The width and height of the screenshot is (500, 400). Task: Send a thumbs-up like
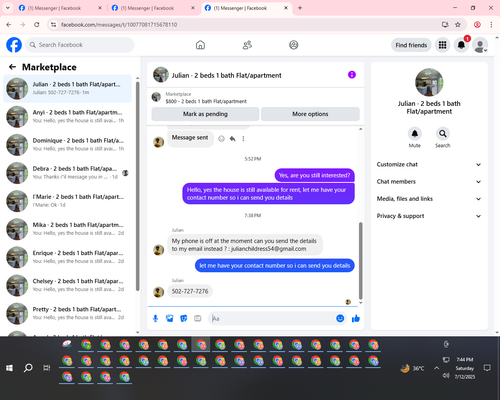[x=356, y=319]
